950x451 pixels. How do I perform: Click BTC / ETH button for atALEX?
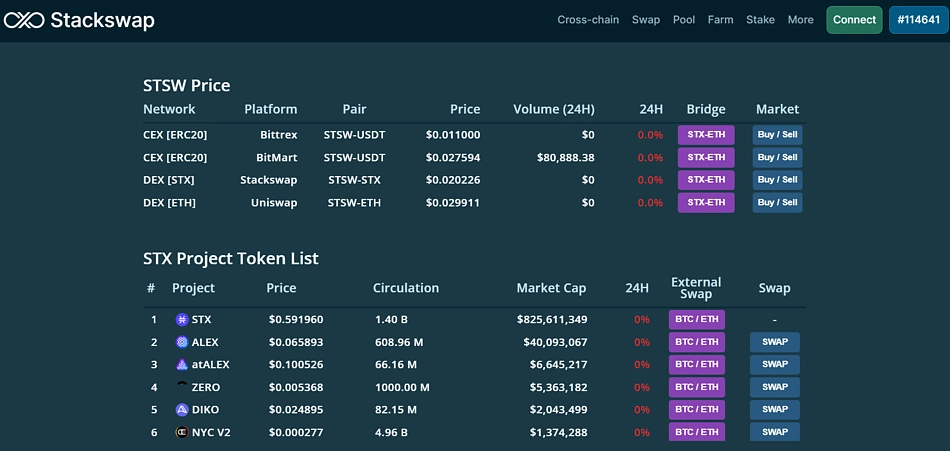pyautogui.click(x=697, y=364)
